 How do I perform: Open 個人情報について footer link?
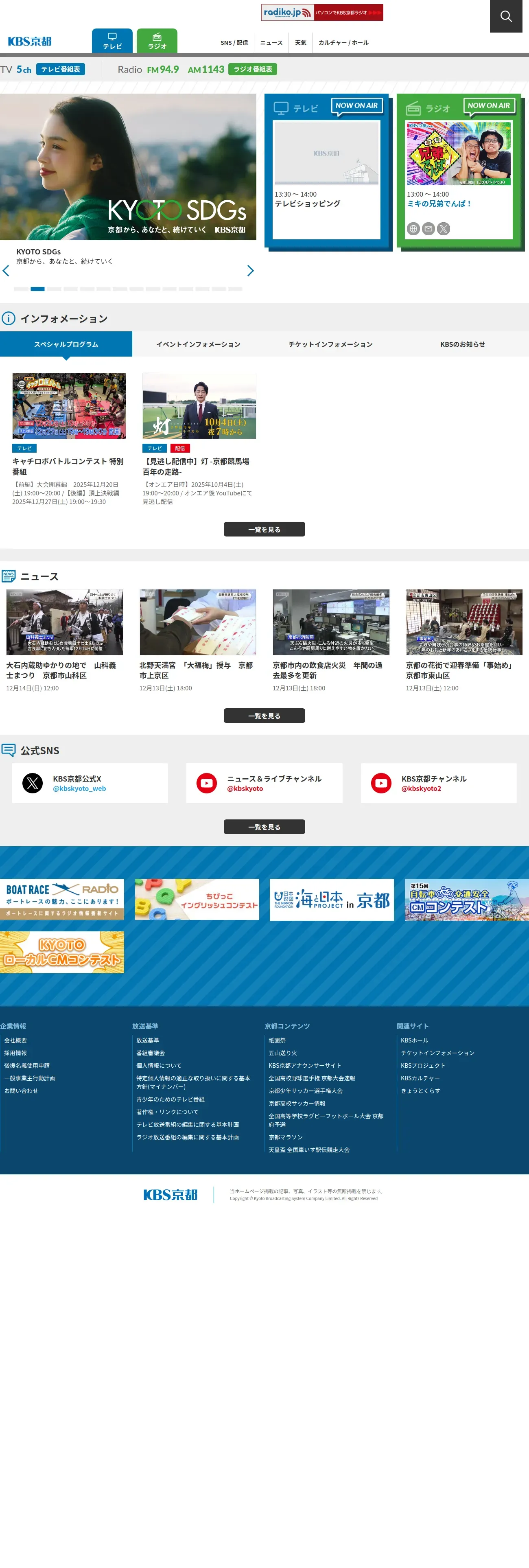tap(159, 1066)
